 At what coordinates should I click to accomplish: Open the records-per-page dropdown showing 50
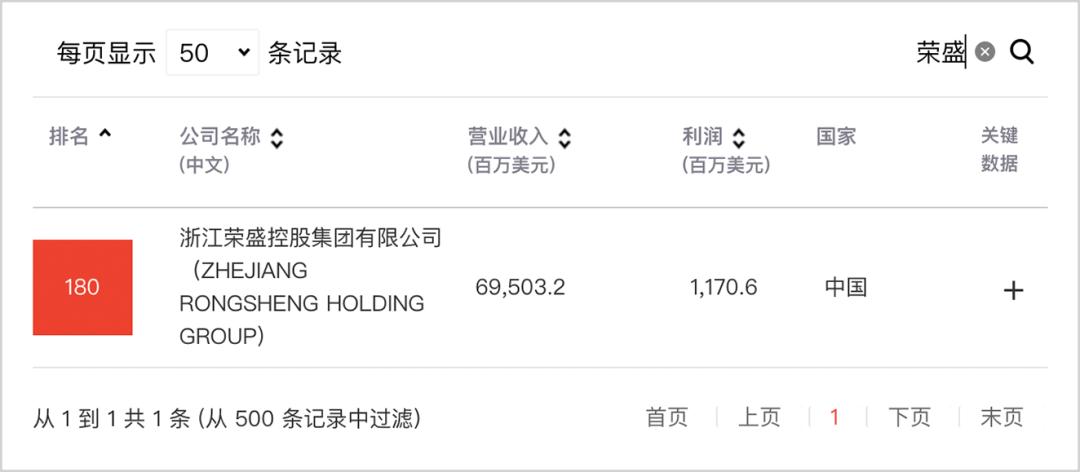click(x=213, y=52)
